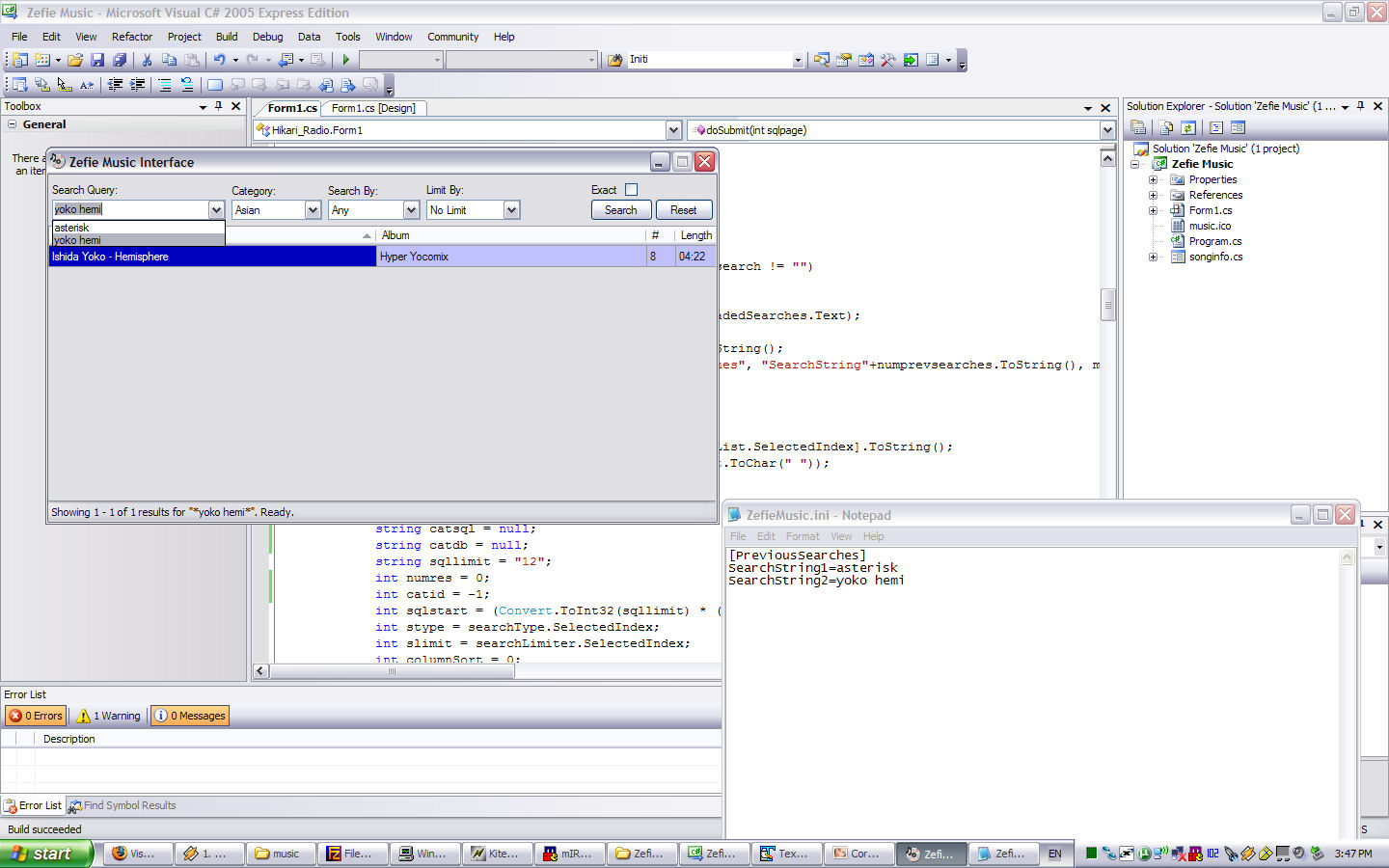Image resolution: width=1389 pixels, height=868 pixels.
Task: Switch to the Form1.cs [Design] tab
Action: point(373,108)
